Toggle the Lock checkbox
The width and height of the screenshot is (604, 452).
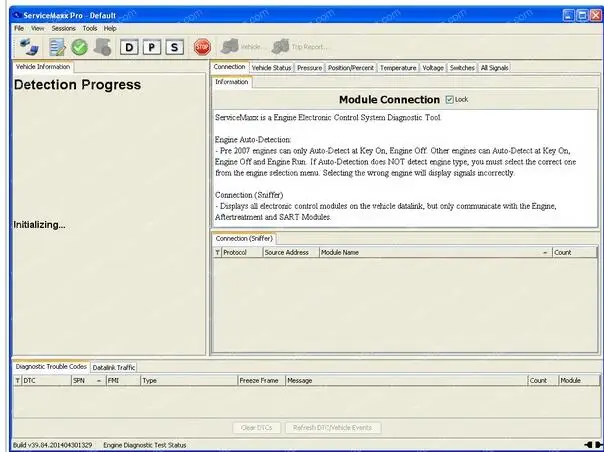point(449,100)
